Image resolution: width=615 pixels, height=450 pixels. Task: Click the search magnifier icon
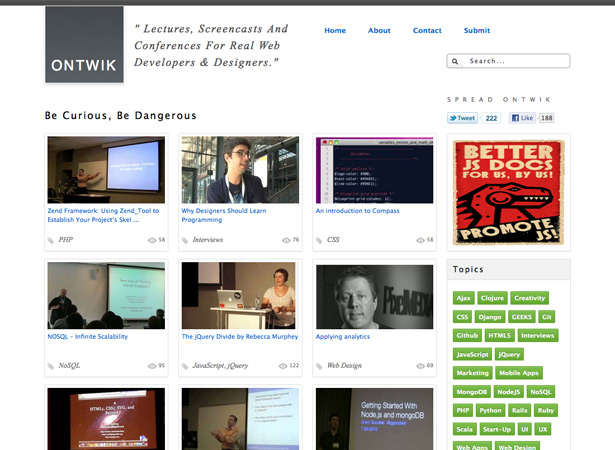tap(455, 61)
